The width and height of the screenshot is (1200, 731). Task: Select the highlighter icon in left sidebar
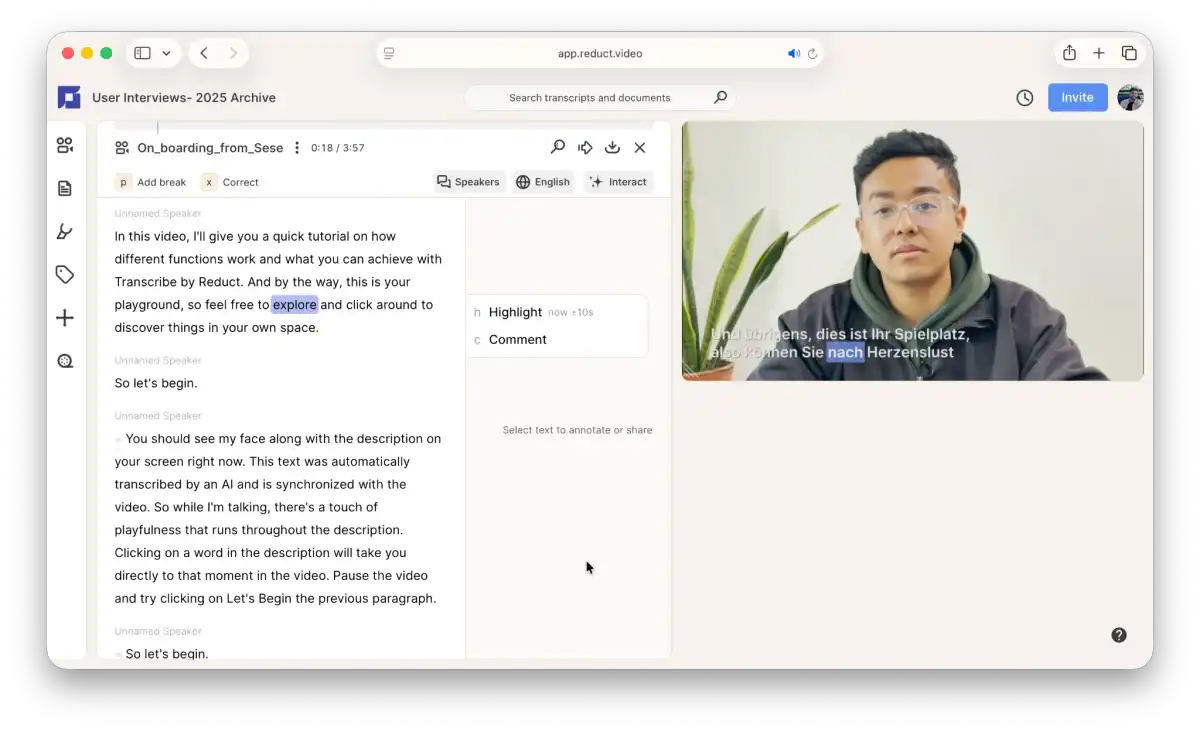65,231
